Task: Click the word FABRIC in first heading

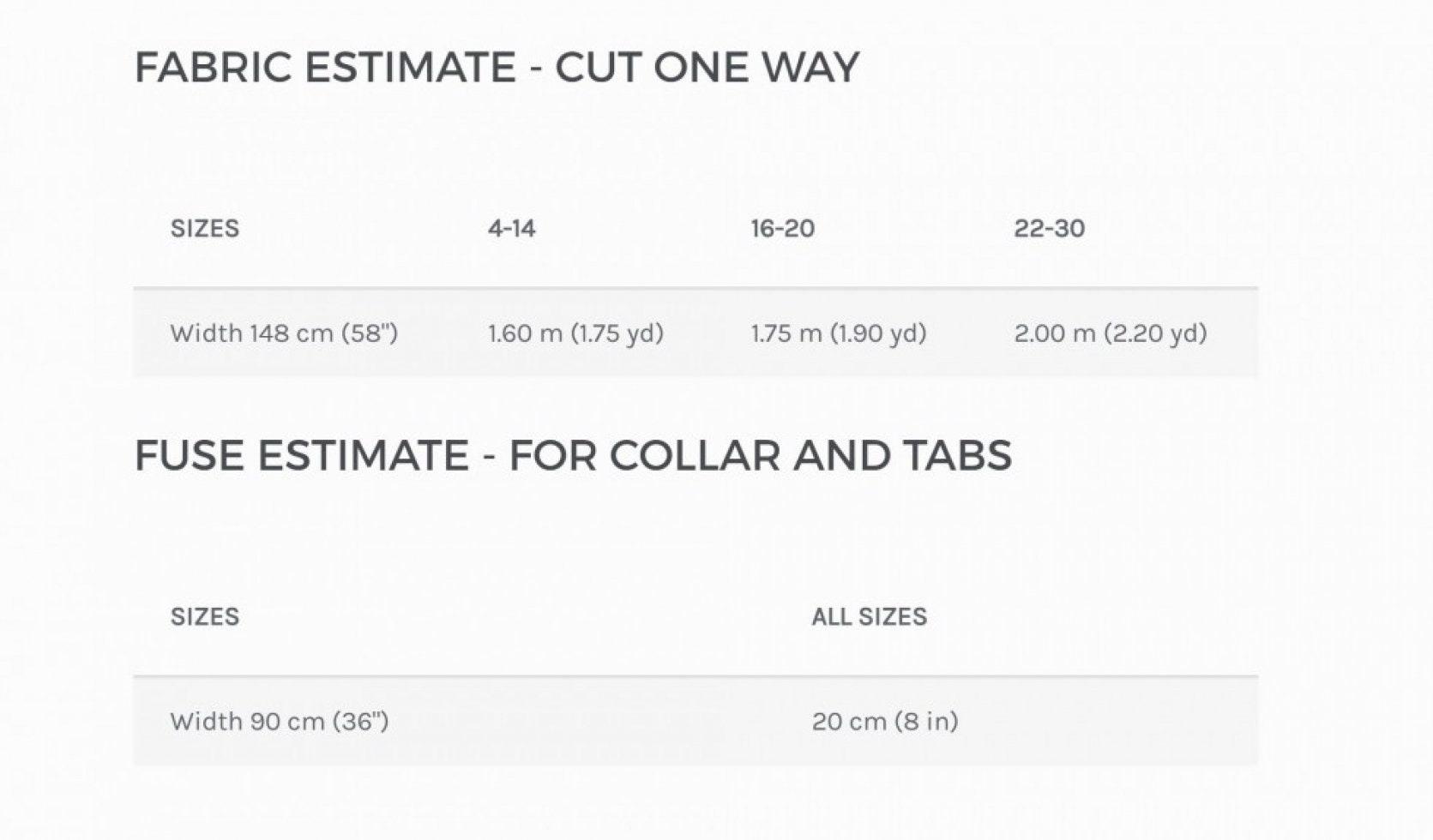Action: 214,67
